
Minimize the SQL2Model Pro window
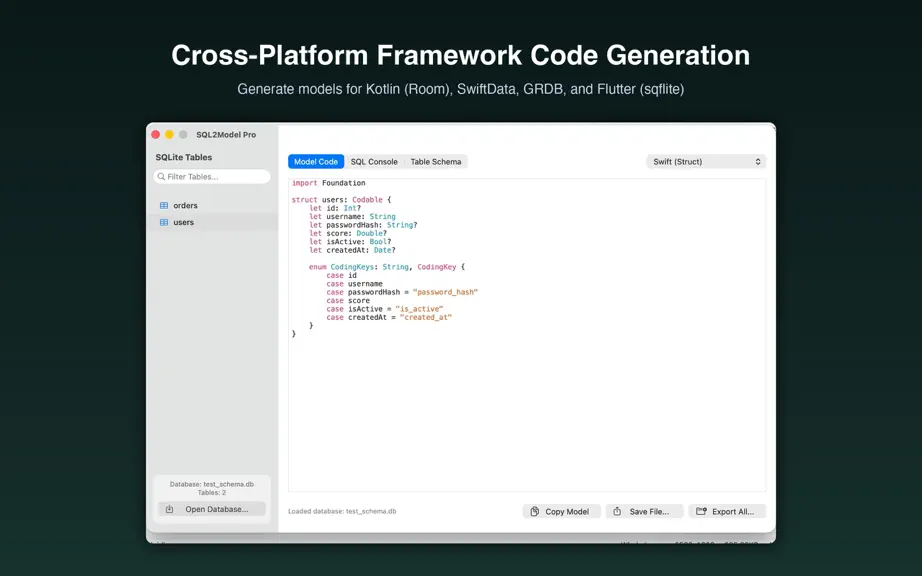(169, 135)
